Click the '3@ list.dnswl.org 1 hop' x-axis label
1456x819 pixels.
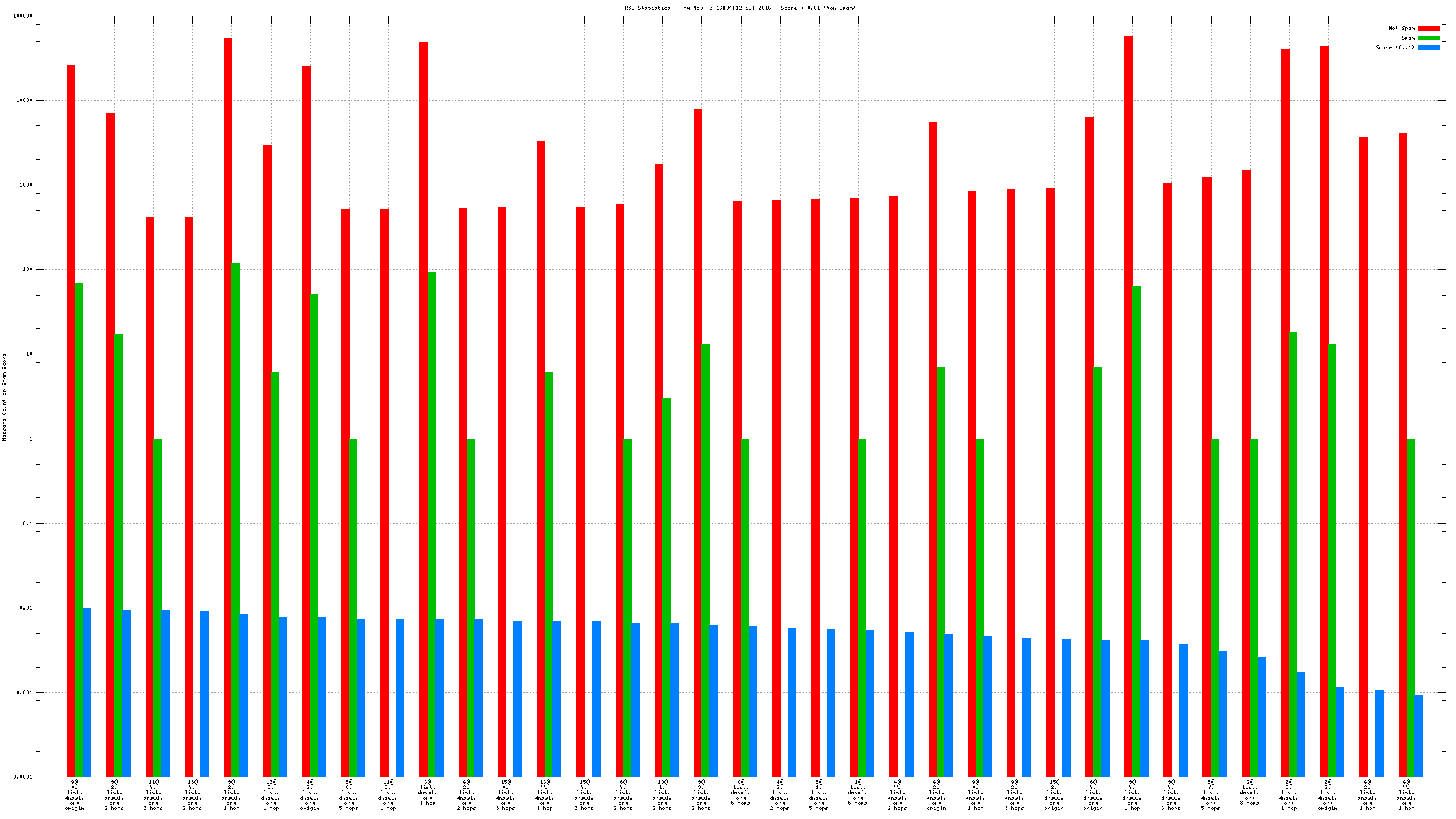[427, 792]
